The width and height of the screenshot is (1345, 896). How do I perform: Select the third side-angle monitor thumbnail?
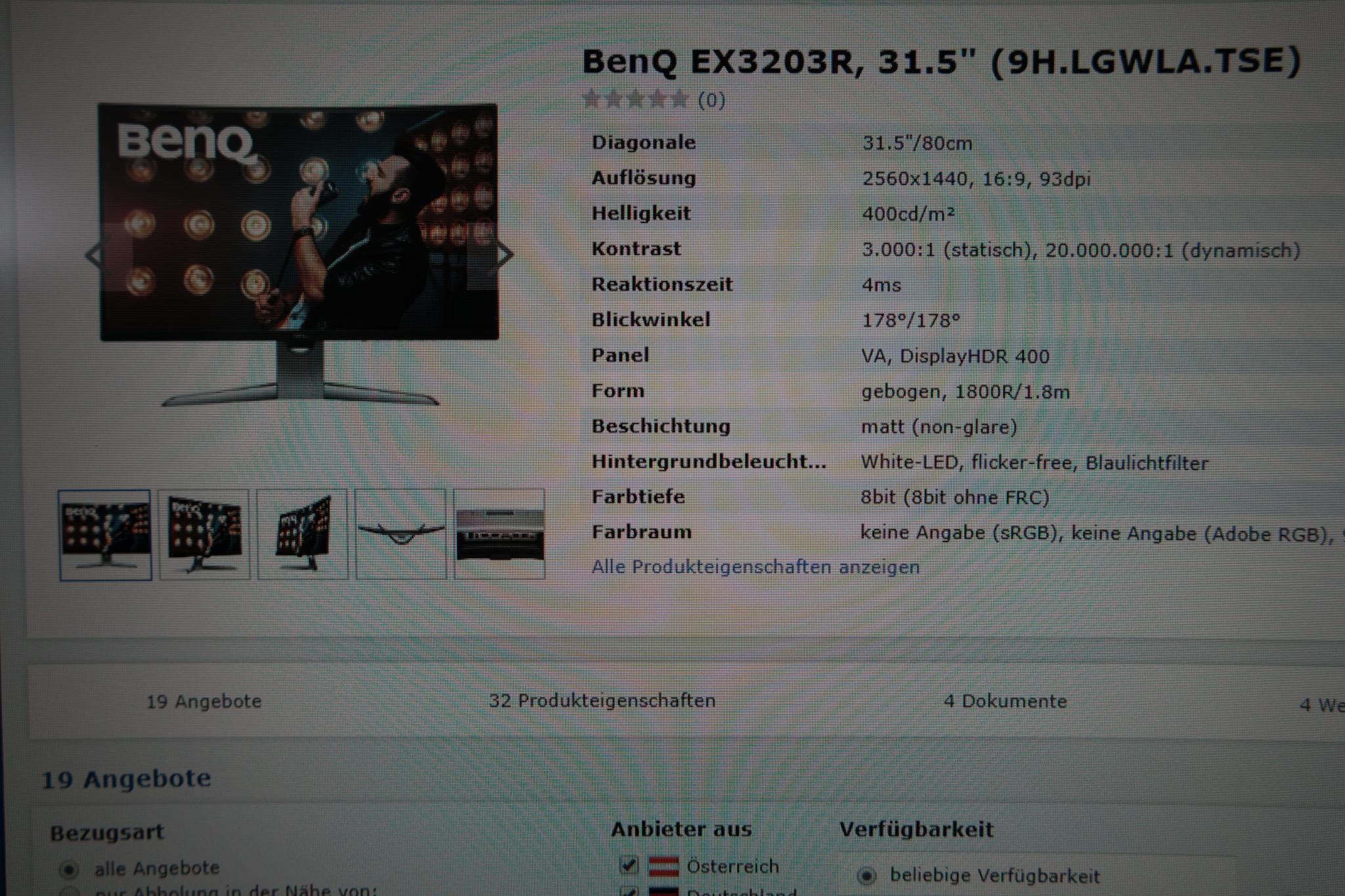(303, 535)
